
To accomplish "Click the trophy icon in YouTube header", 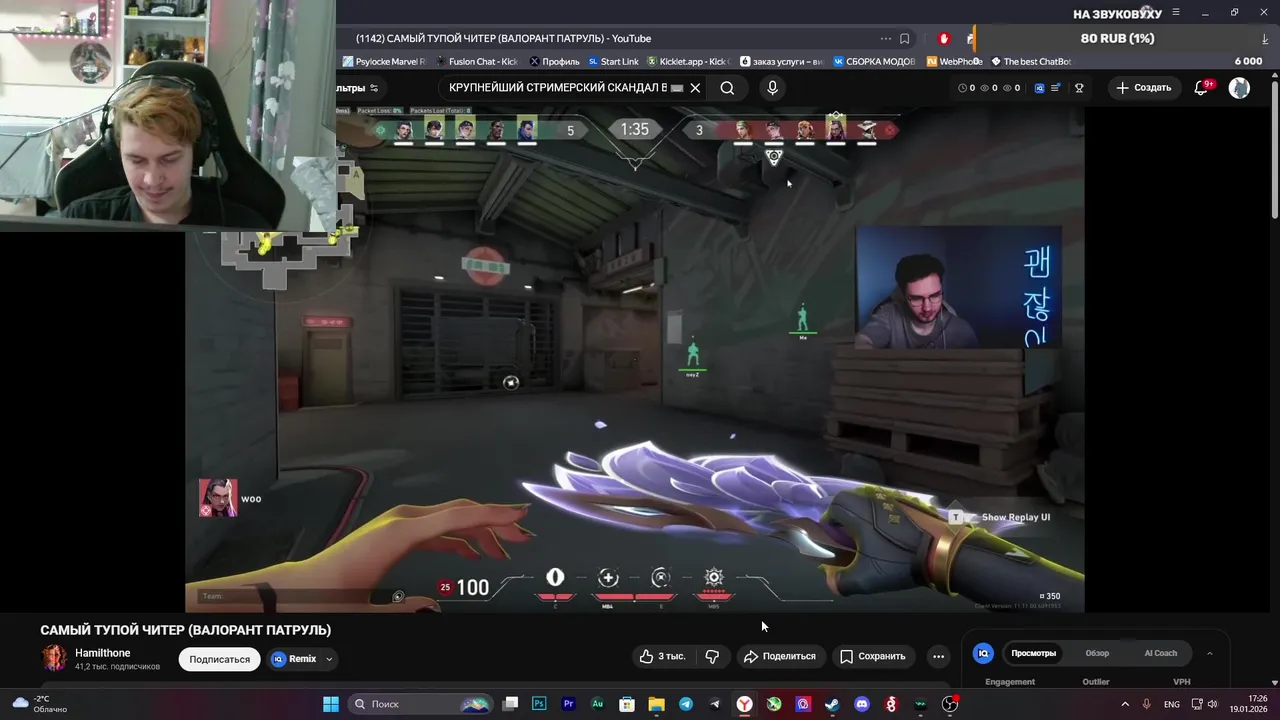I will tap(1079, 88).
